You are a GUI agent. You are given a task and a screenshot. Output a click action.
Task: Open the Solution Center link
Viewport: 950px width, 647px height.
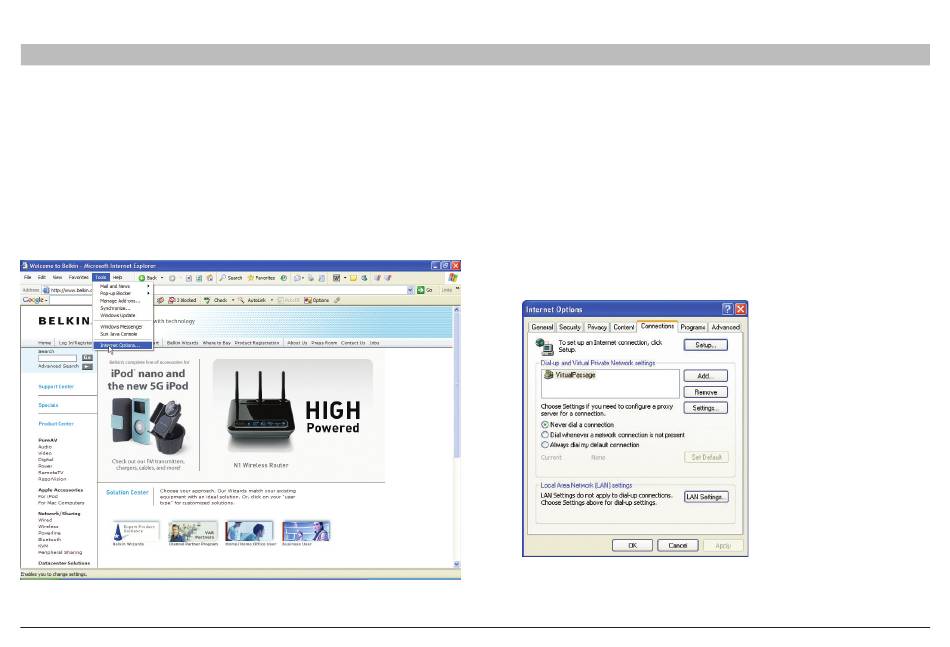(x=127, y=493)
